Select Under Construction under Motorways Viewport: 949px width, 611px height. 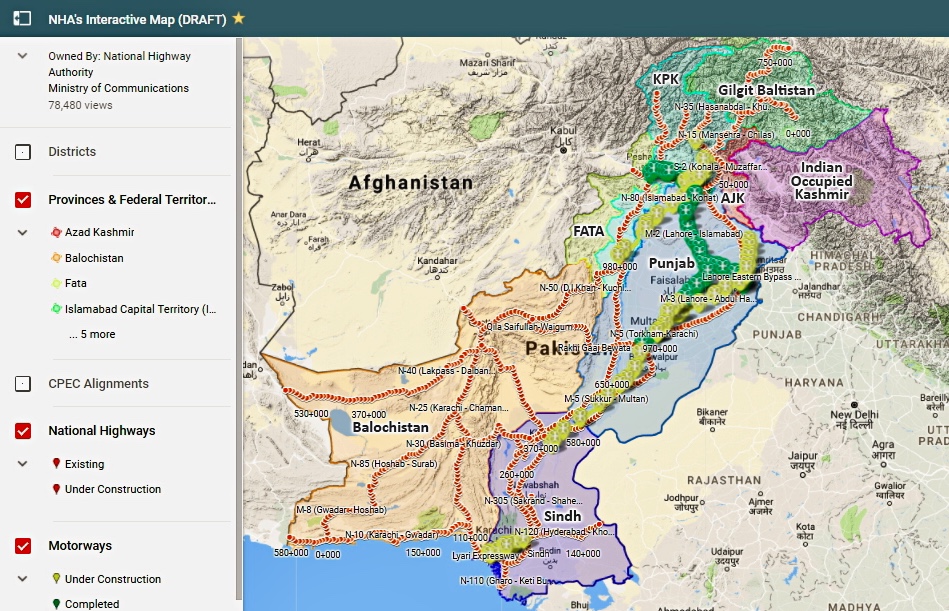(113, 579)
